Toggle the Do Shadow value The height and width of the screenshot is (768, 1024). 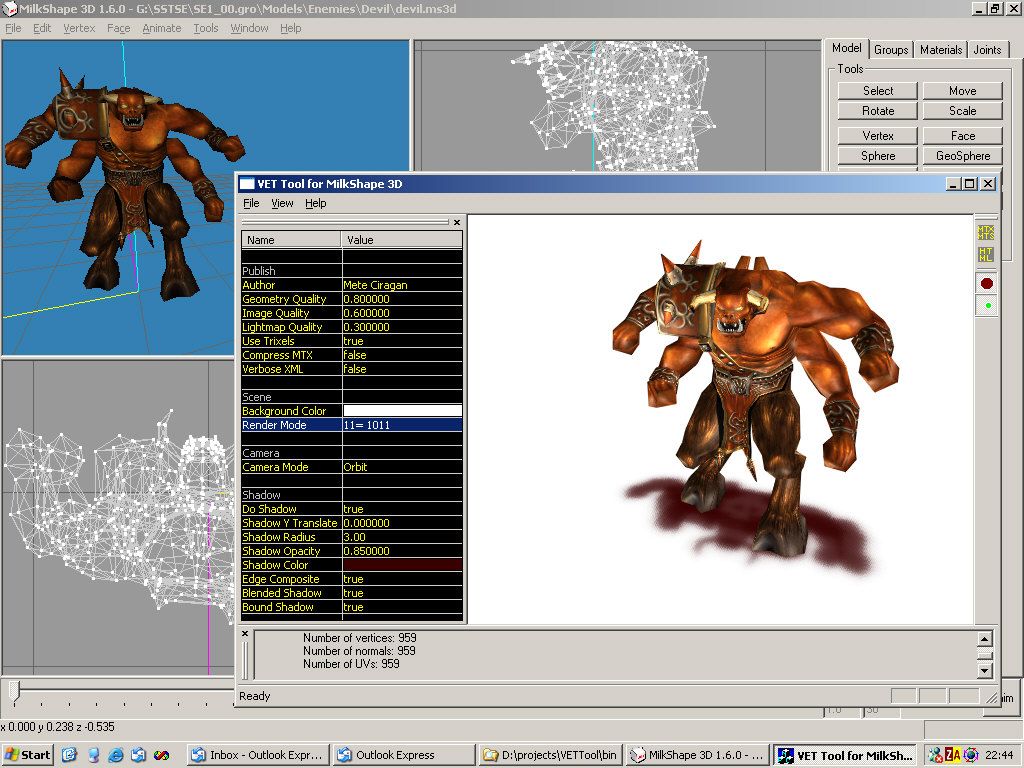pos(402,509)
